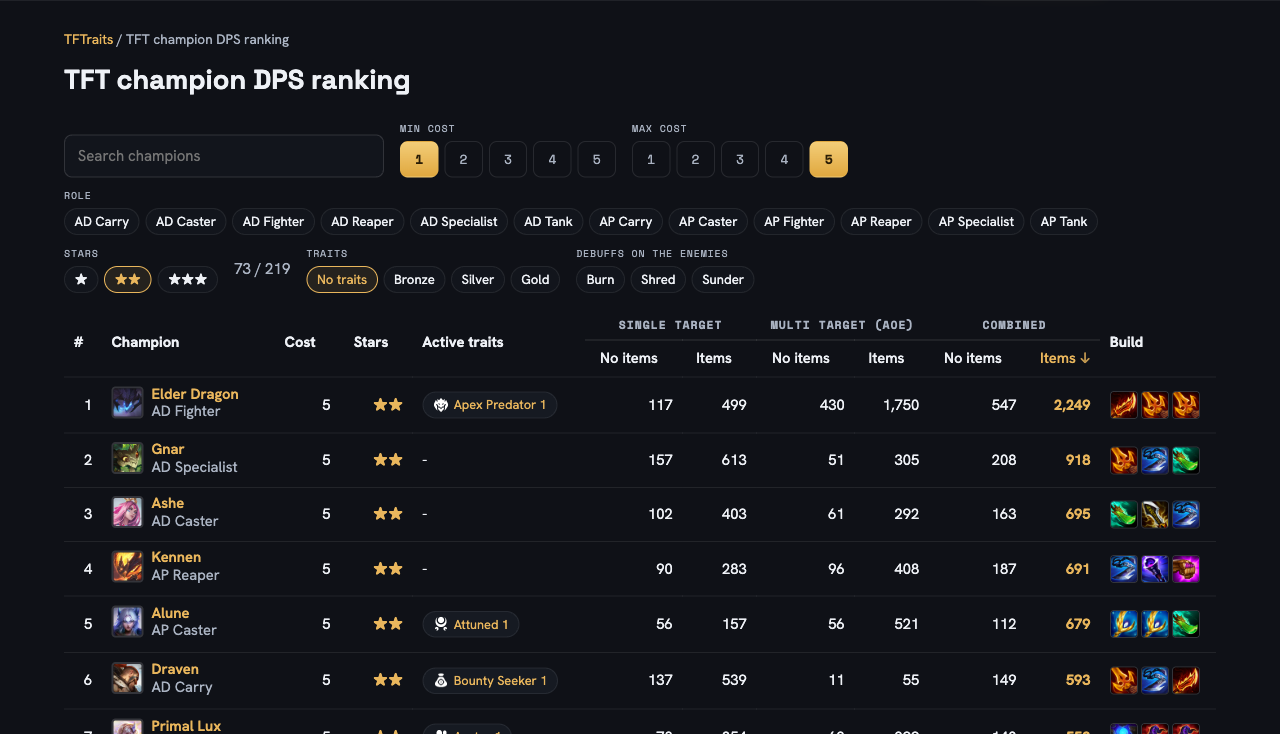Sort by the Stars column header
Image resolution: width=1280 pixels, height=734 pixels.
[371, 342]
